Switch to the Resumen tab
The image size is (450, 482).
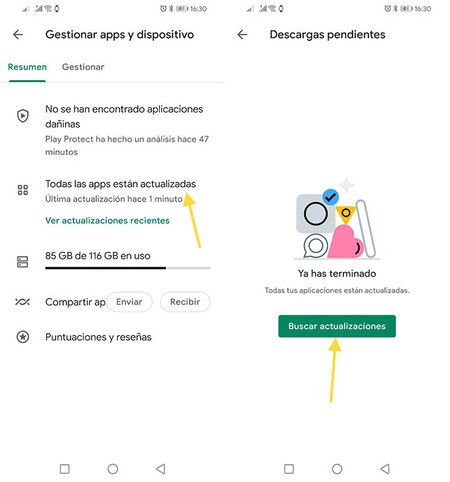point(27,67)
